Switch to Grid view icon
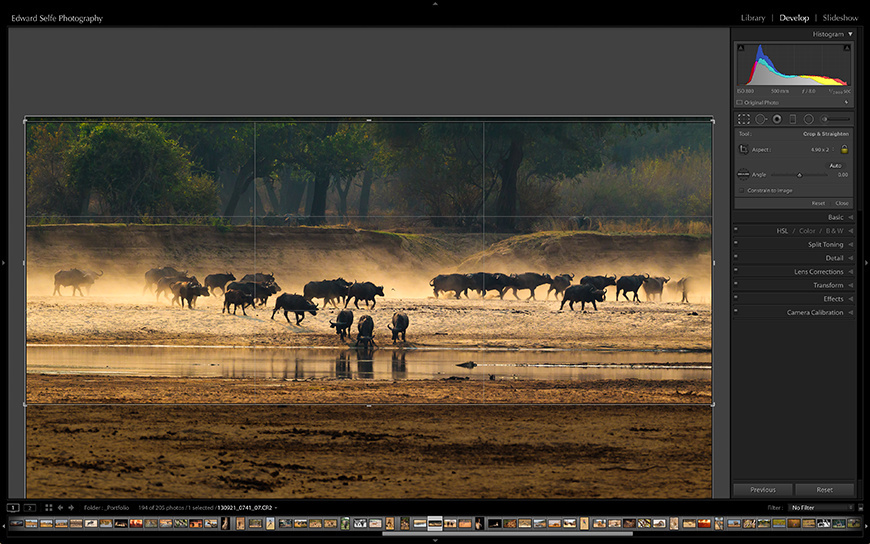870x544 pixels. click(48, 507)
